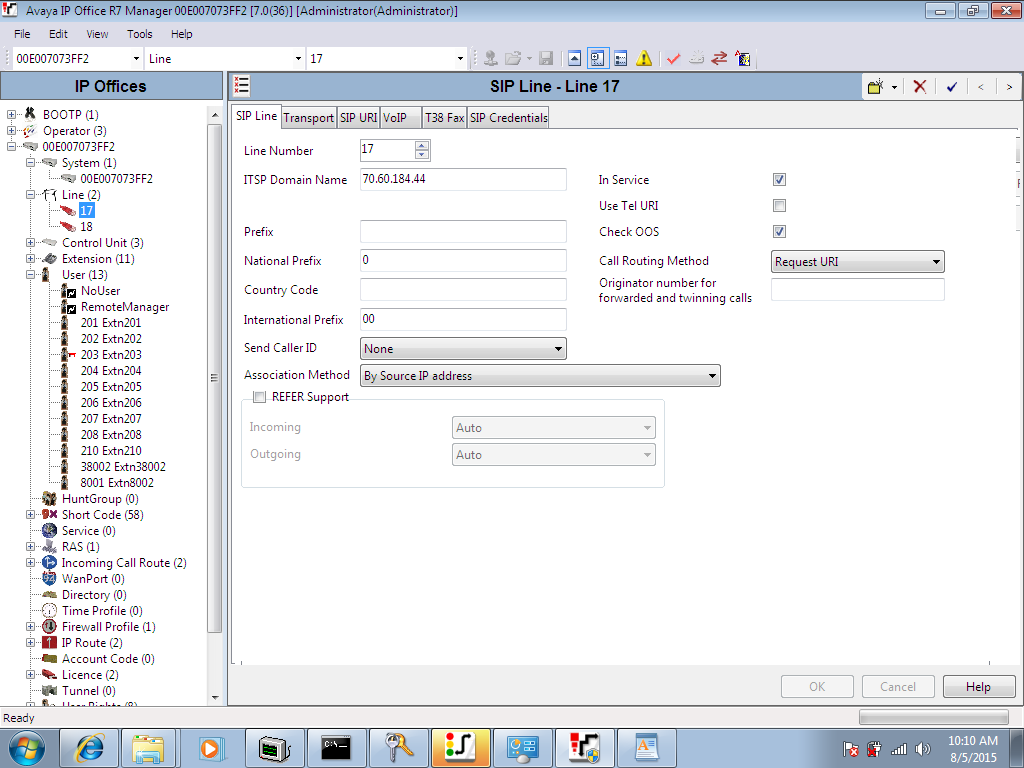Click the ITSP Domain Name field
Image resolution: width=1024 pixels, height=768 pixels.
coord(463,180)
